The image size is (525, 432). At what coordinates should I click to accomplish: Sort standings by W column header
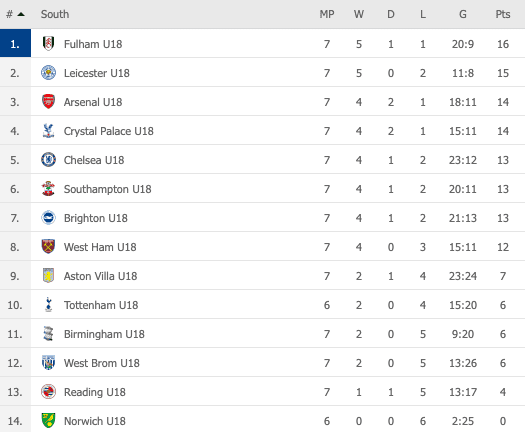(359, 14)
